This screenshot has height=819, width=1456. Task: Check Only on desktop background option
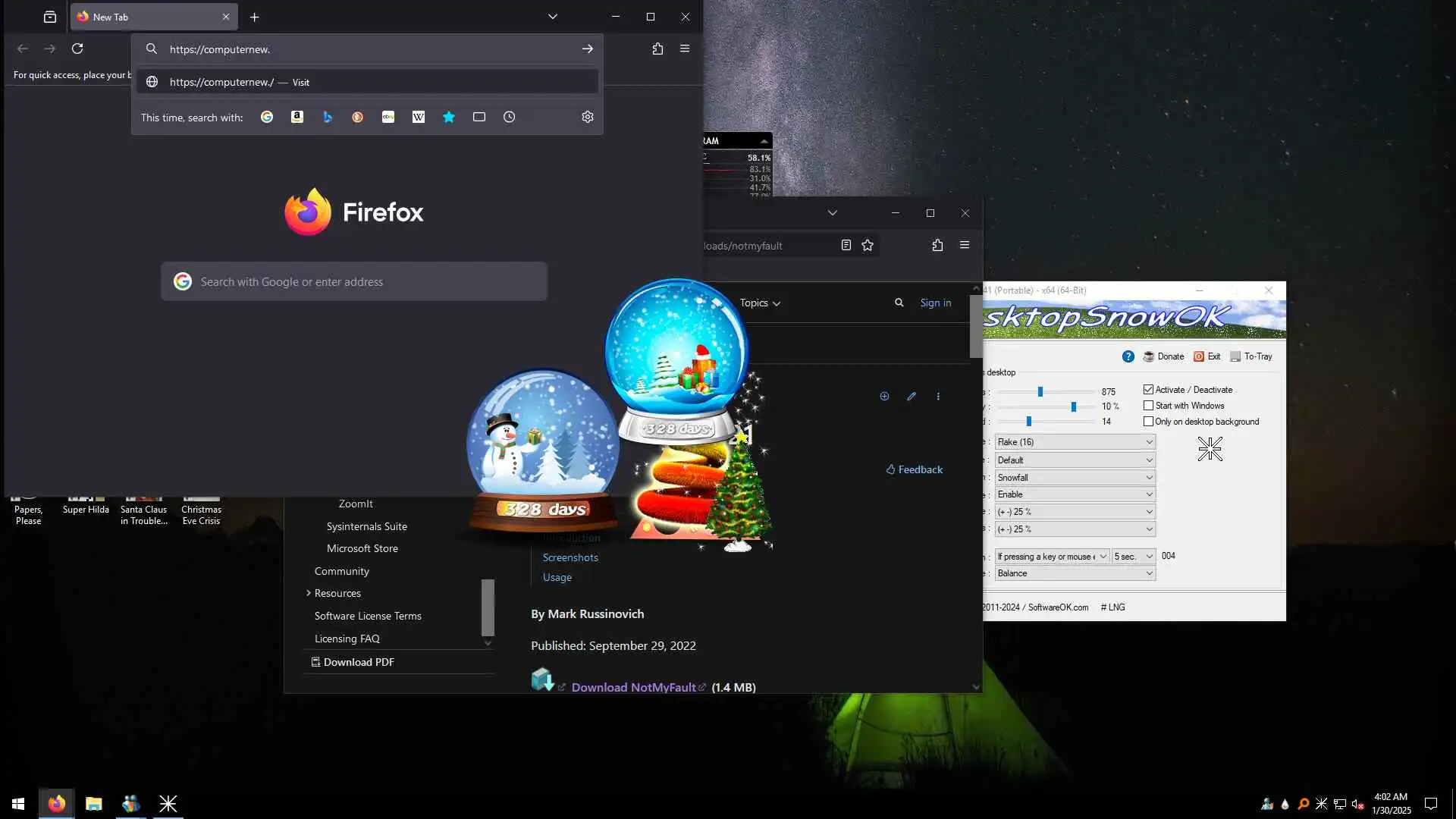pyautogui.click(x=1148, y=422)
